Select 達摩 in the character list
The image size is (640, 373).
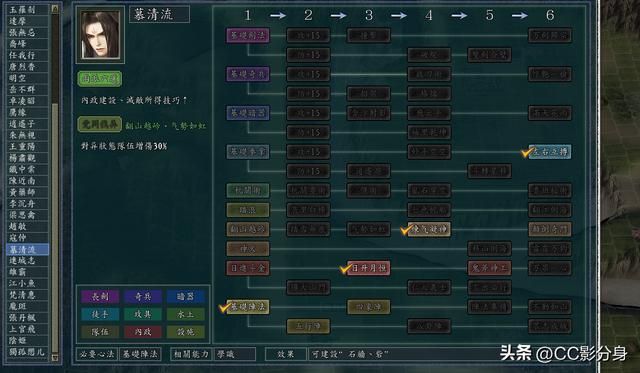pyautogui.click(x=27, y=21)
